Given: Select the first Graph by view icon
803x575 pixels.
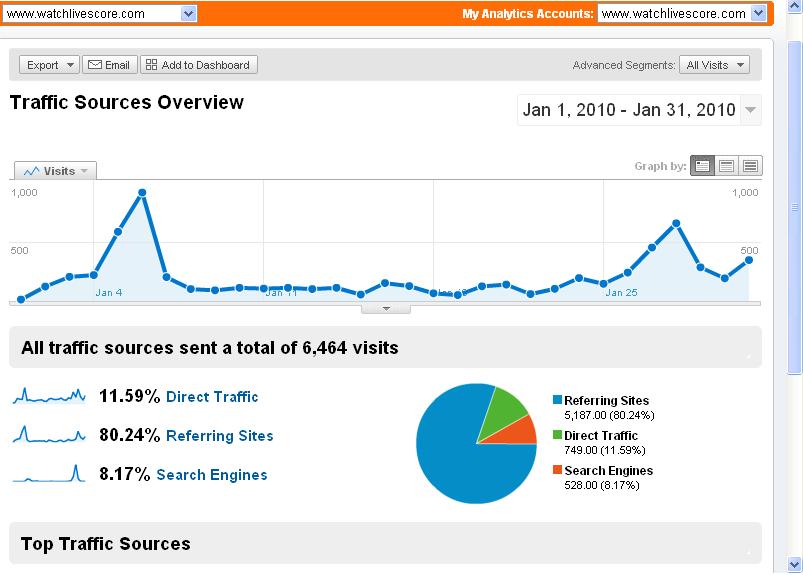Looking at the screenshot, I should click(x=702, y=165).
